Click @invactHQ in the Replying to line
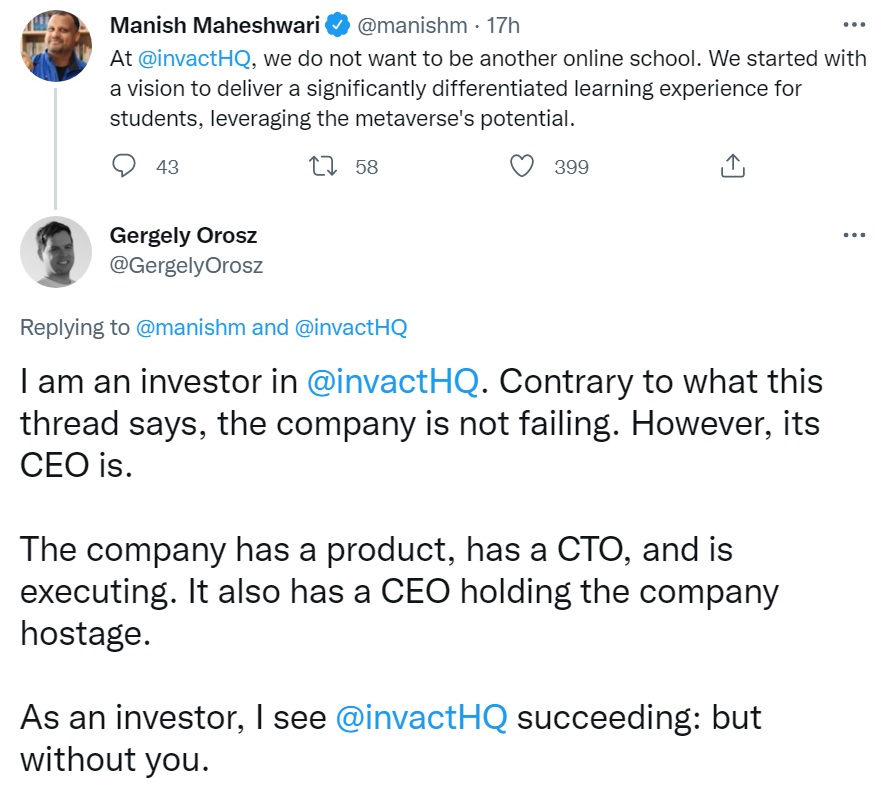The image size is (893, 791). pos(351,327)
